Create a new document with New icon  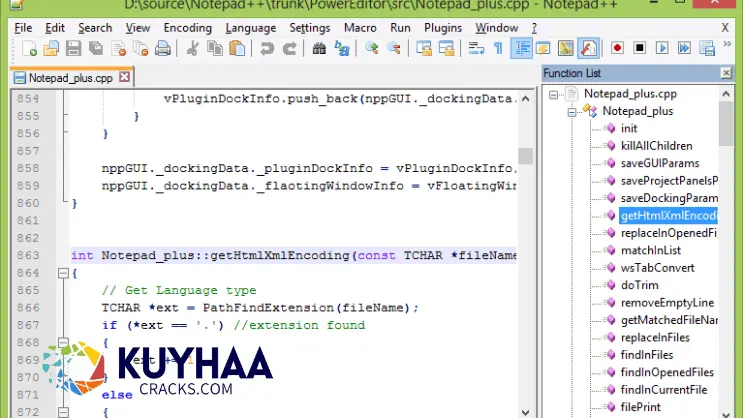(x=29, y=48)
